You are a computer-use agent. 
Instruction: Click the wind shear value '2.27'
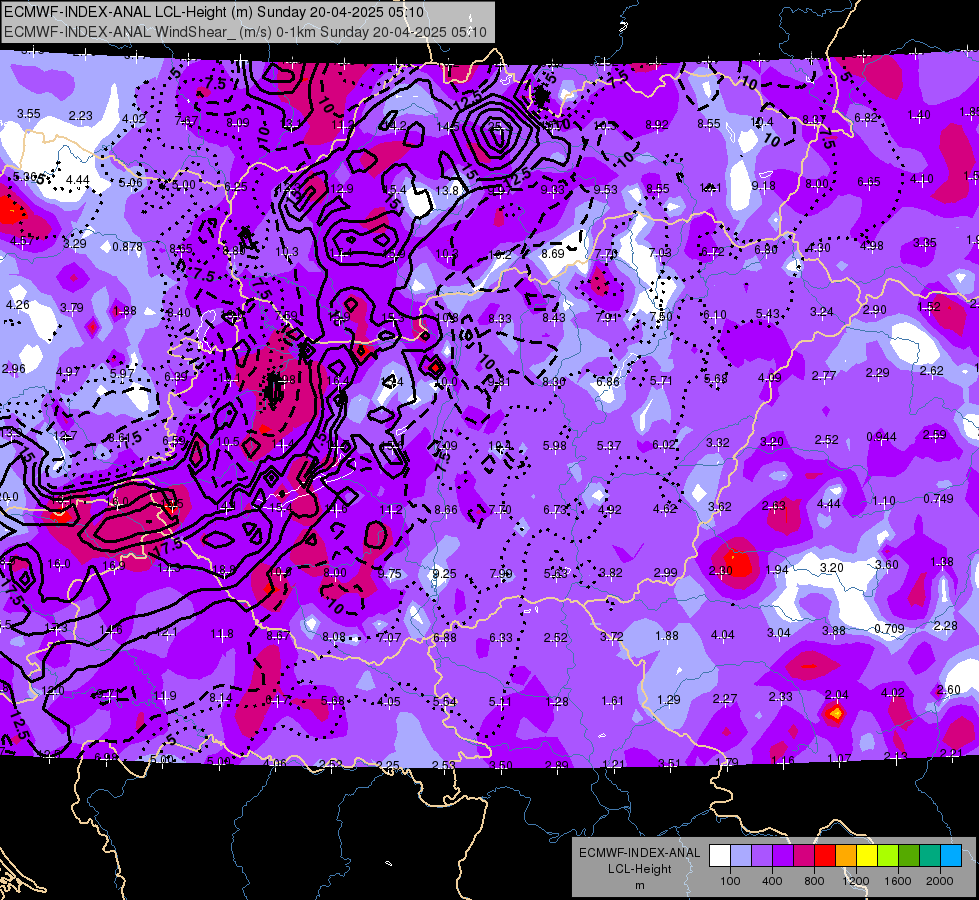pyautogui.click(x=725, y=699)
